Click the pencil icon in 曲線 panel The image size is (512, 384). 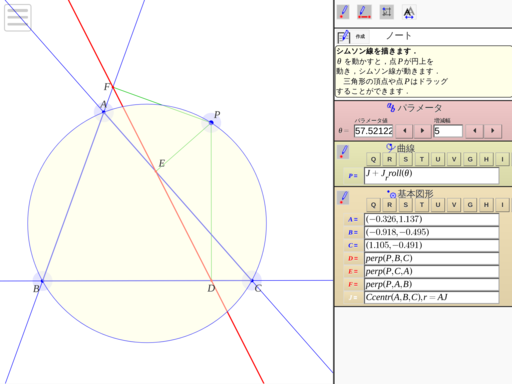(344, 152)
